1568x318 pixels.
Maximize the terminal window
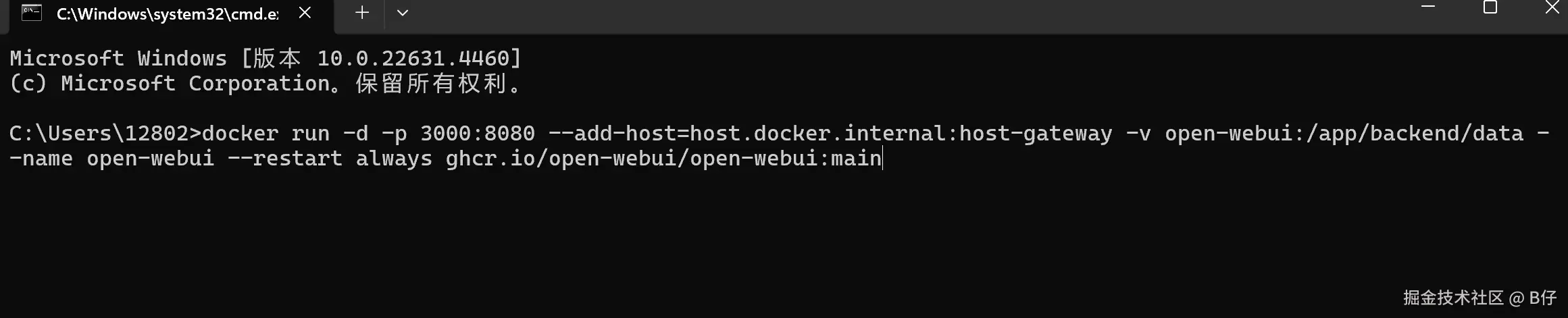pos(1490,7)
